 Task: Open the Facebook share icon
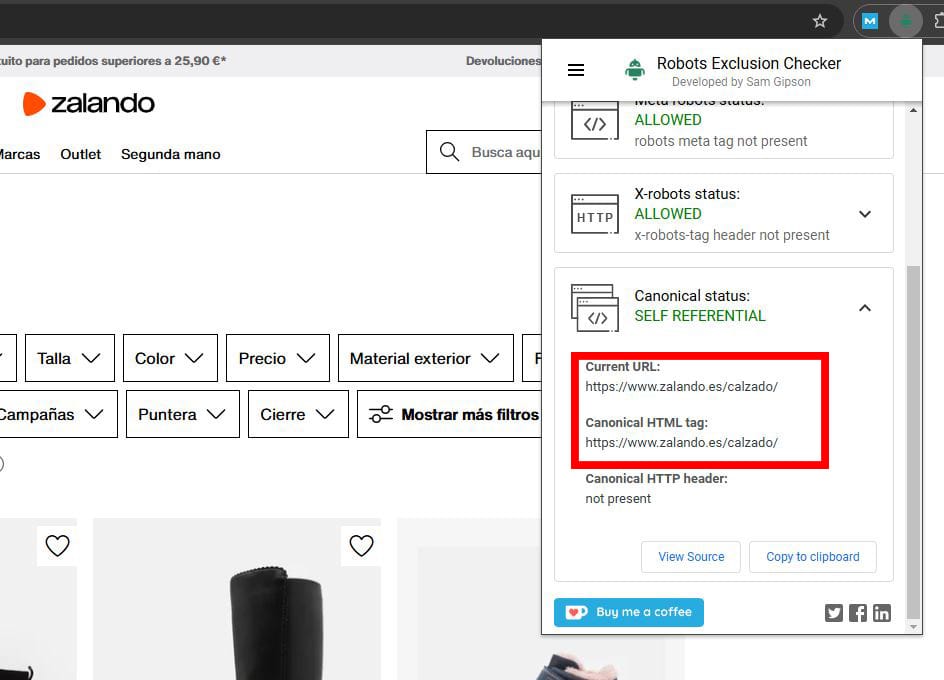coord(858,613)
